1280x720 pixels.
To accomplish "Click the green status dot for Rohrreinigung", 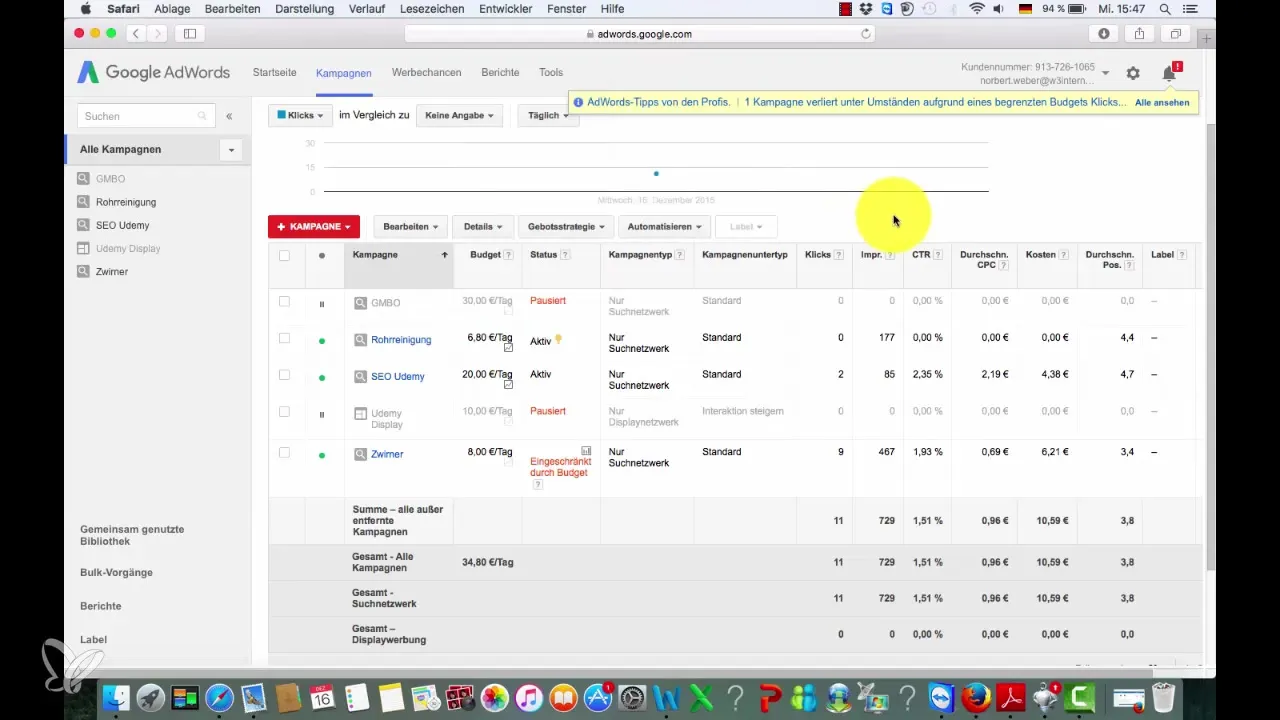I will click(x=321, y=341).
